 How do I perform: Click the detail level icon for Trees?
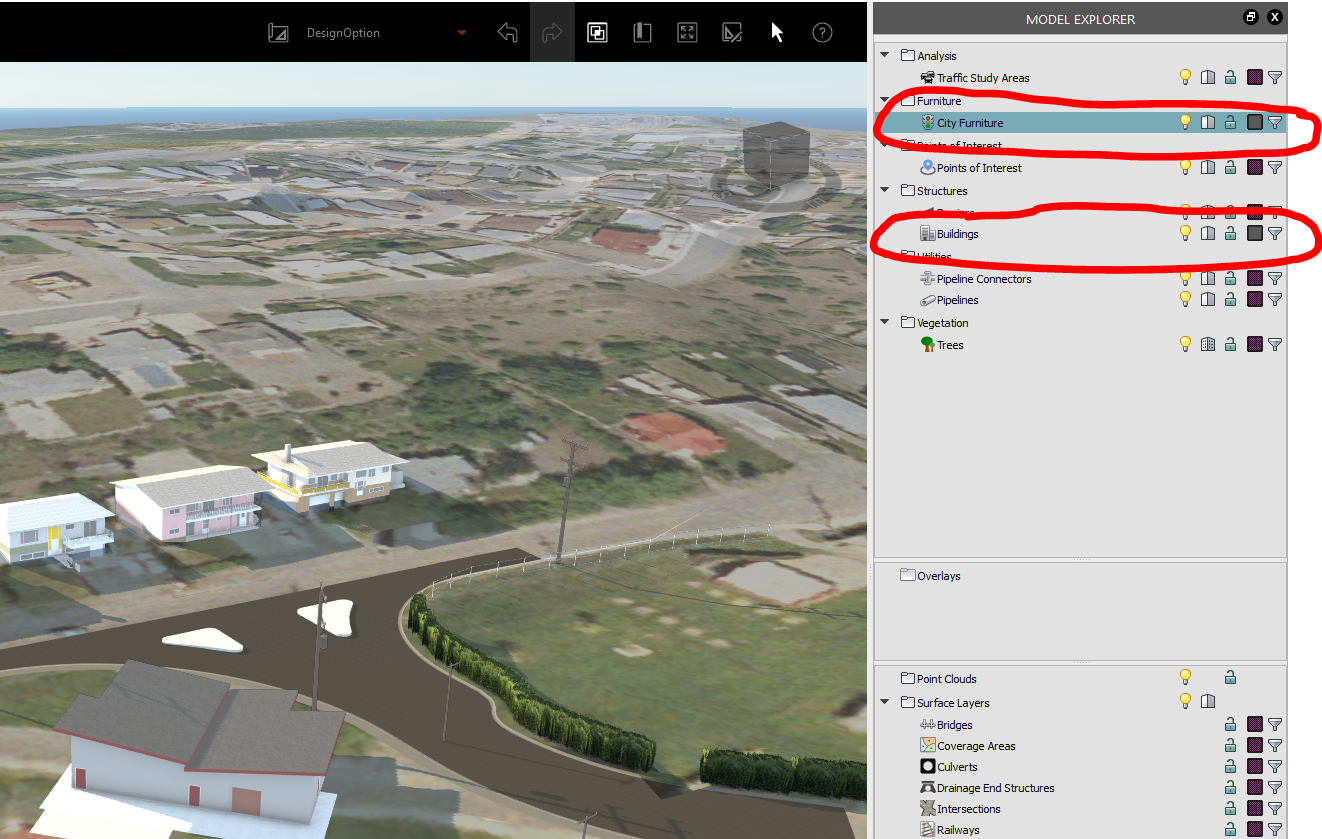point(1208,344)
